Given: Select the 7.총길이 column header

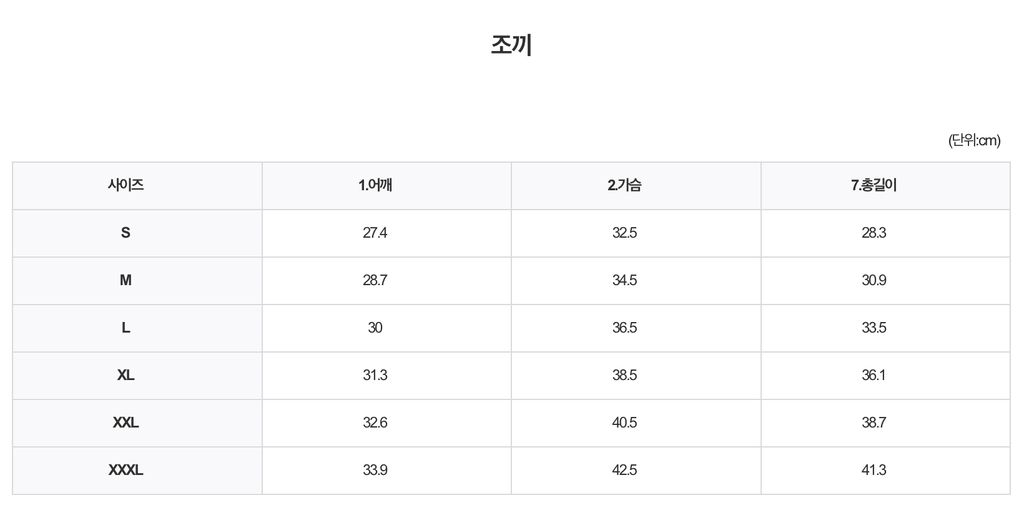Looking at the screenshot, I should click(874, 185).
